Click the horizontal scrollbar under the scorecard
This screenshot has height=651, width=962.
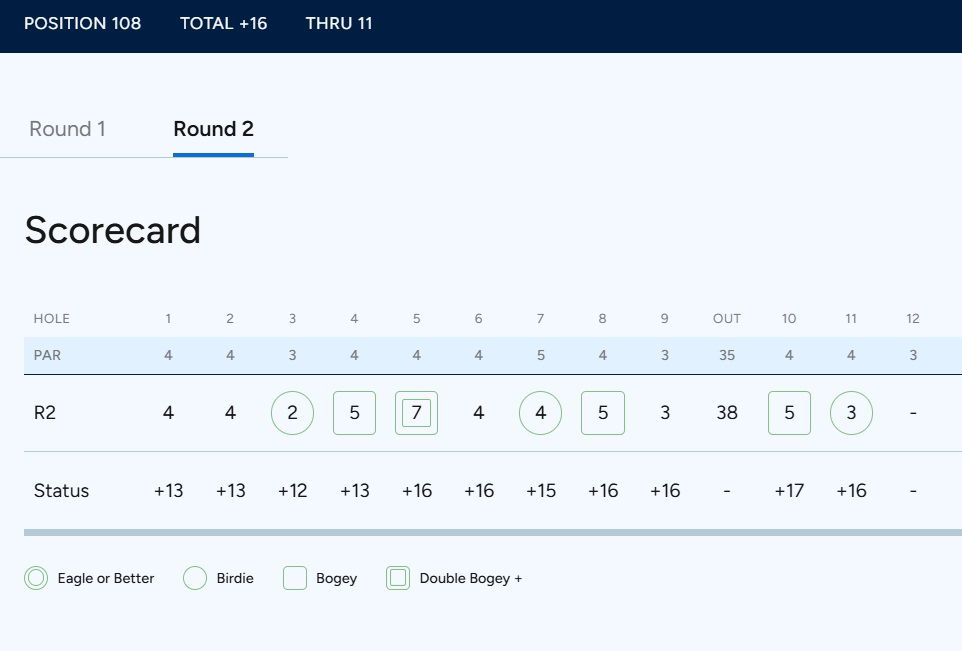pyautogui.click(x=492, y=533)
